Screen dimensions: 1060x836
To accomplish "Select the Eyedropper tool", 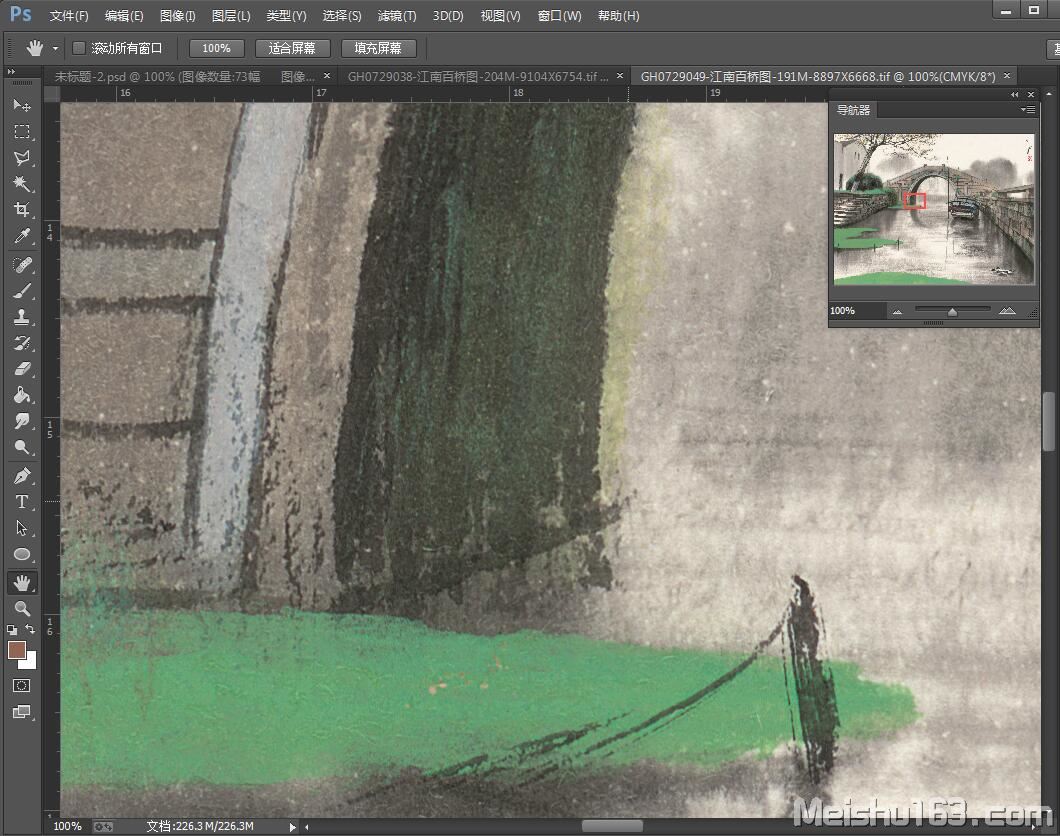I will coord(22,236).
